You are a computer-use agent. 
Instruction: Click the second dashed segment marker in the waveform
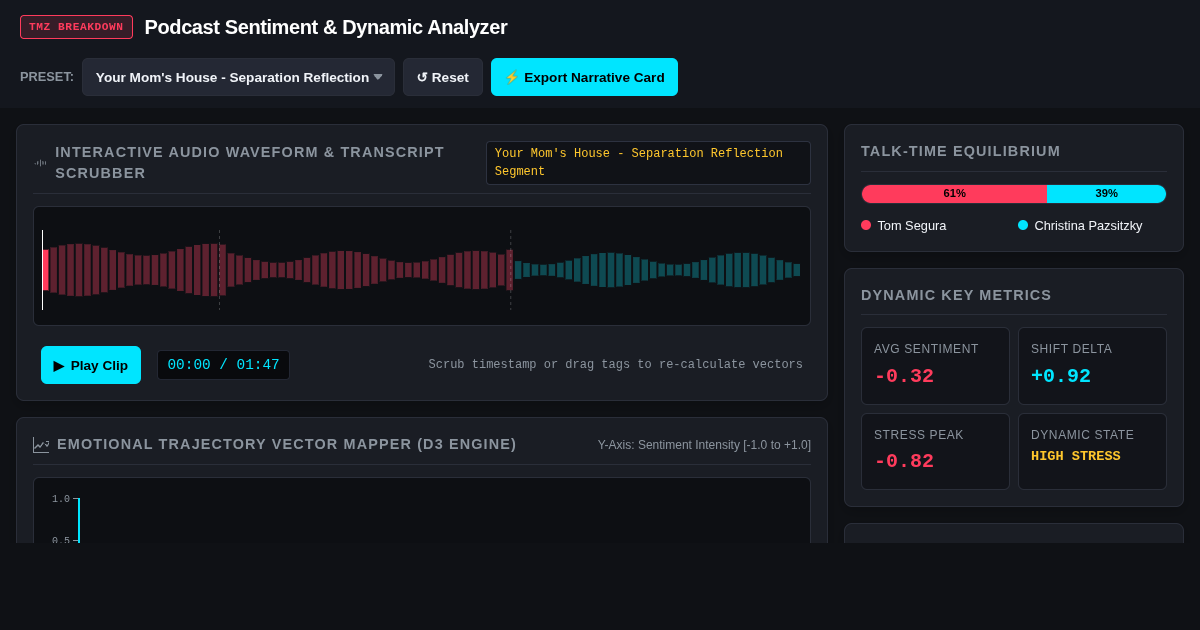pos(510,270)
